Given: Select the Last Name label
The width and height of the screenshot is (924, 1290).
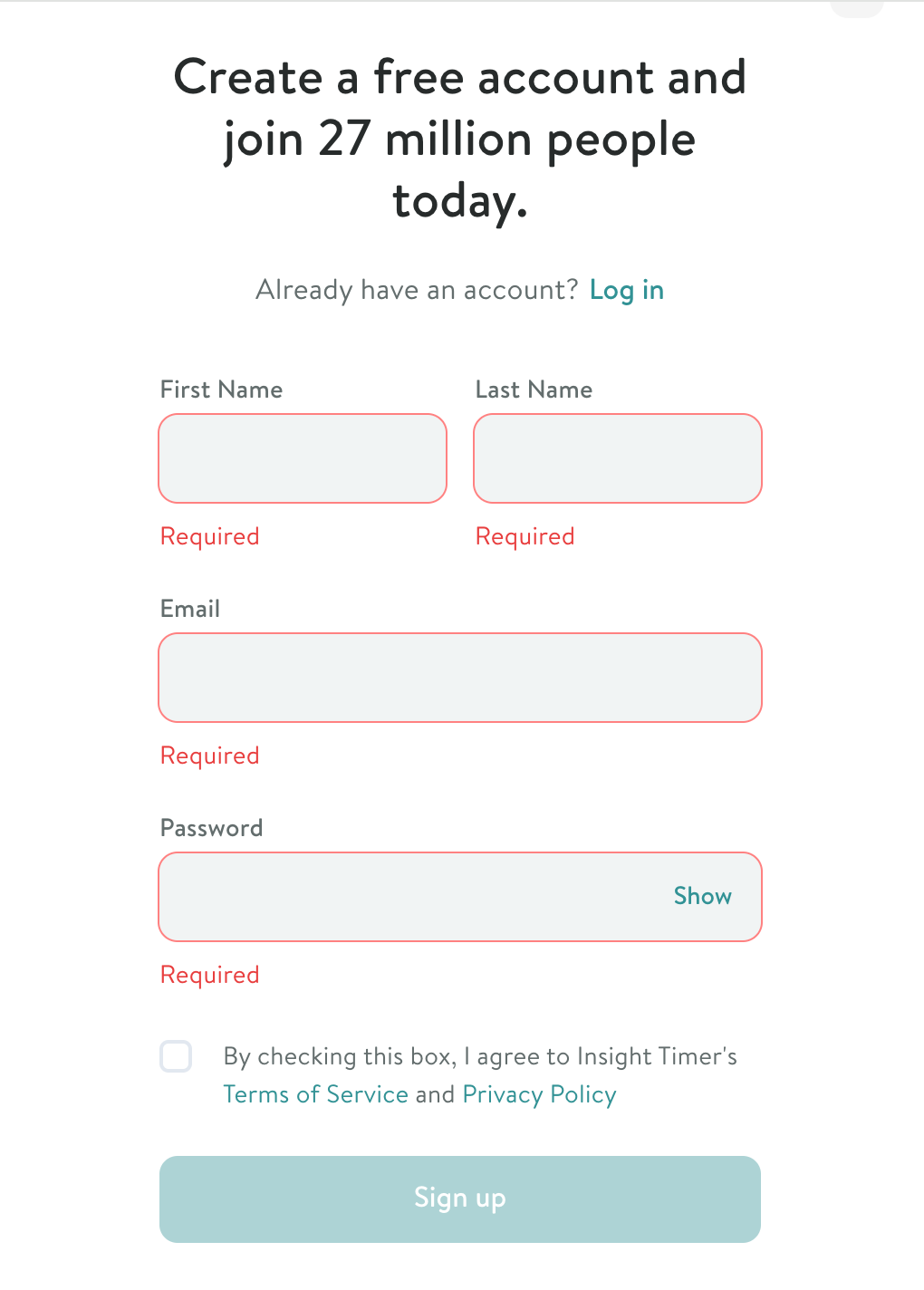Looking at the screenshot, I should pos(534,390).
